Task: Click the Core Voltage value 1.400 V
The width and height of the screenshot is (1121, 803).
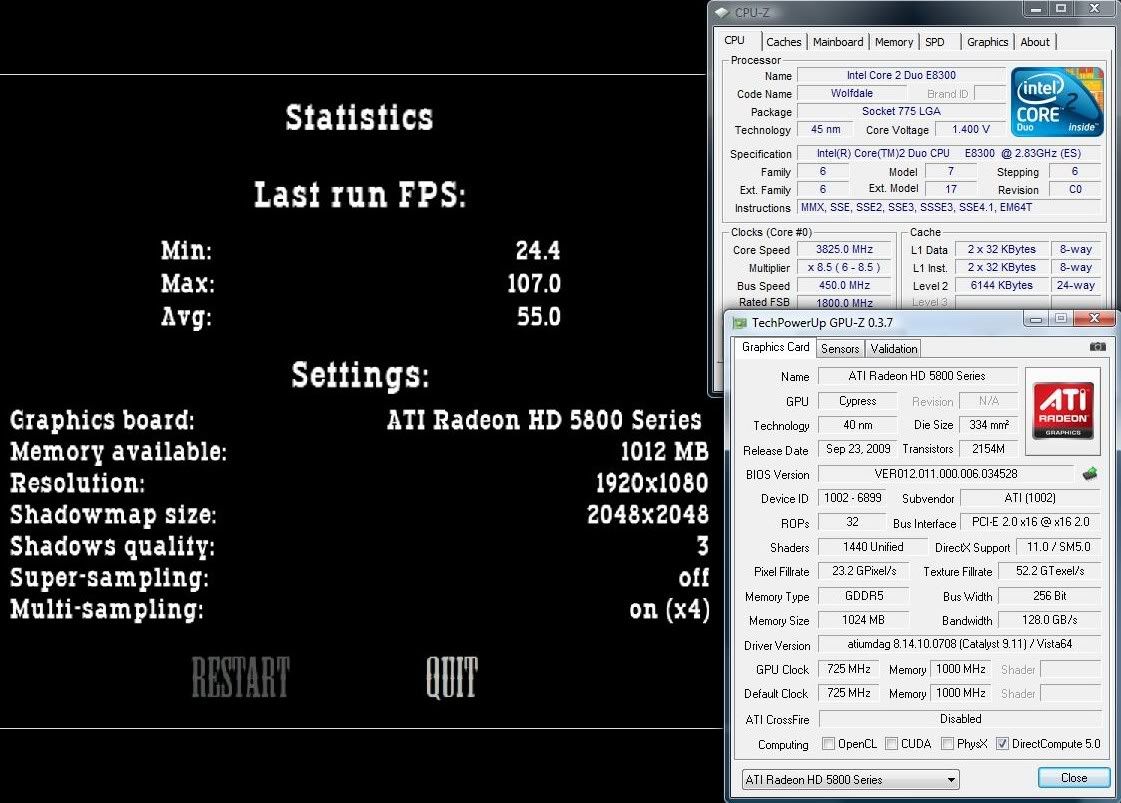Action: 971,129
